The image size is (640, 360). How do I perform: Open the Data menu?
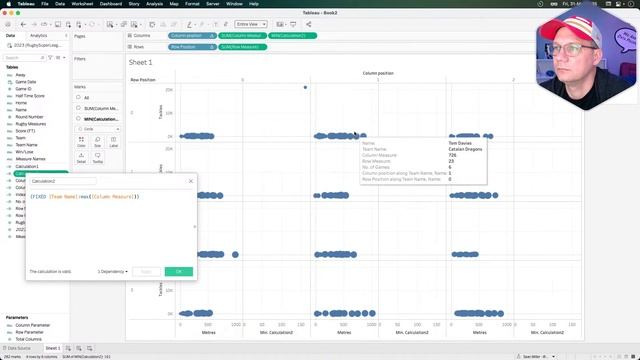60,4
